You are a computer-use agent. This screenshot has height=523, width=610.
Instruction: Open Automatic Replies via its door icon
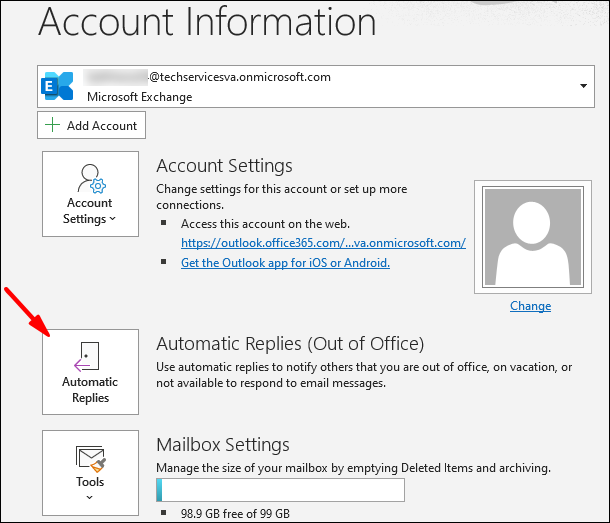[x=90, y=355]
